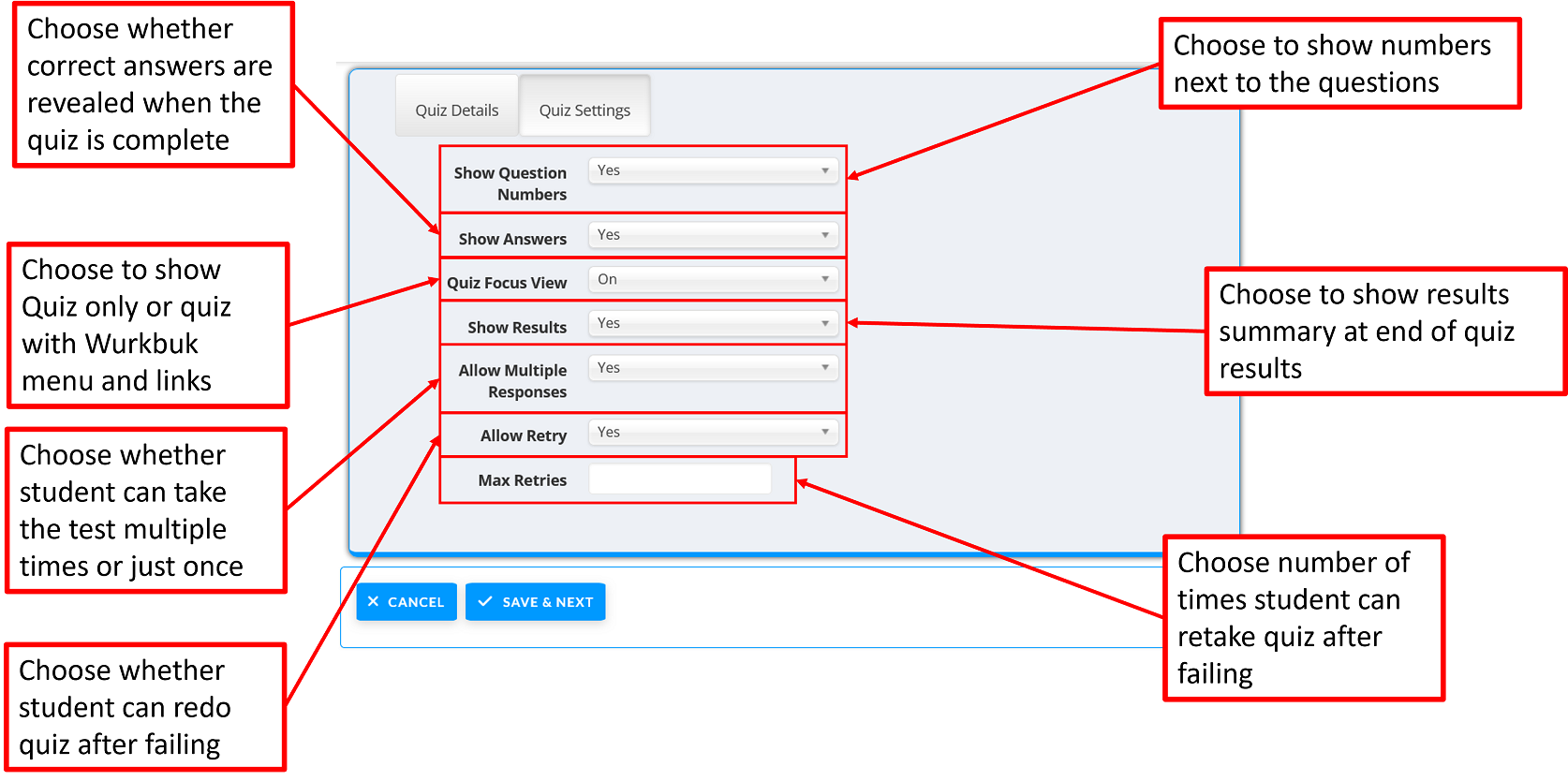Open the Allow Multiple Responses dropdown
Image resolution: width=1568 pixels, height=781 pixels.
(x=713, y=368)
